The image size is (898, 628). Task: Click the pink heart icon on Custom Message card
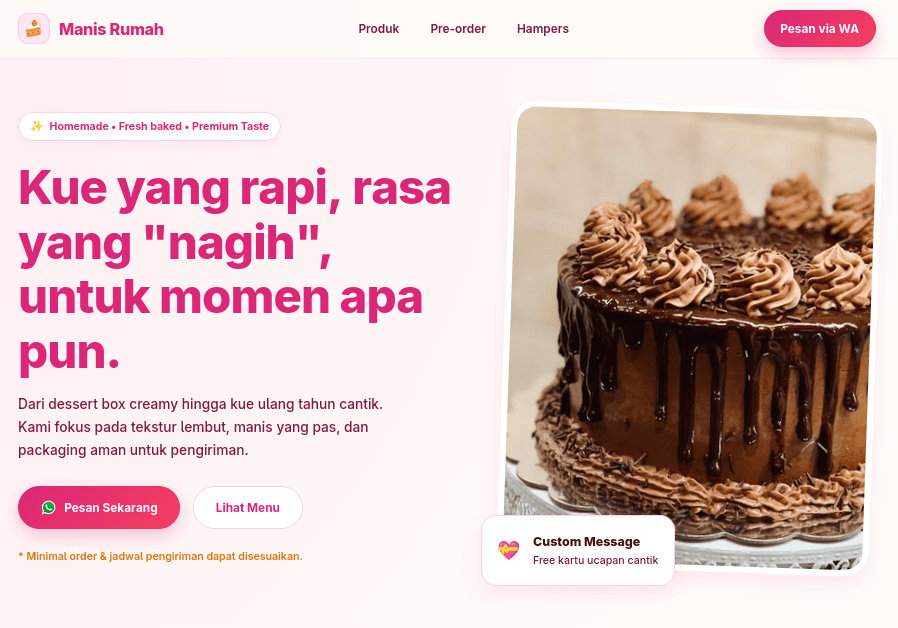(509, 550)
